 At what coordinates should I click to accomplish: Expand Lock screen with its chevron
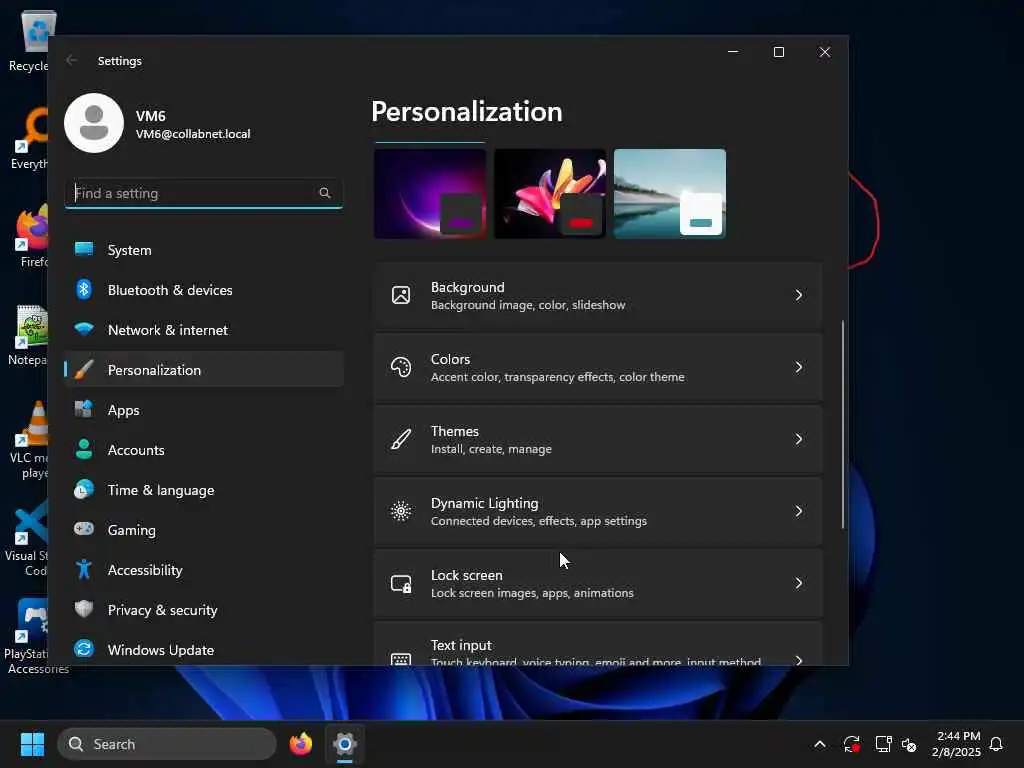pos(799,583)
